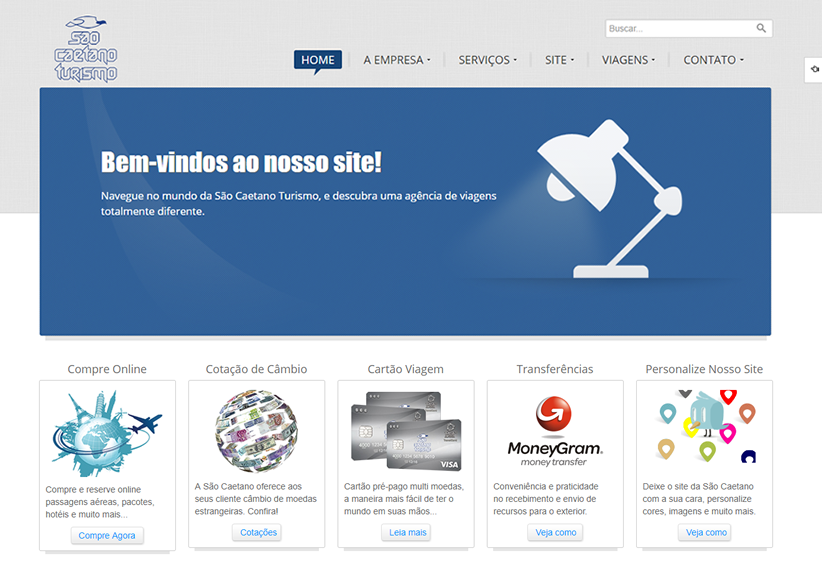Focus the Buscar search field
Image resolution: width=822 pixels, height=571 pixels.
pos(678,29)
